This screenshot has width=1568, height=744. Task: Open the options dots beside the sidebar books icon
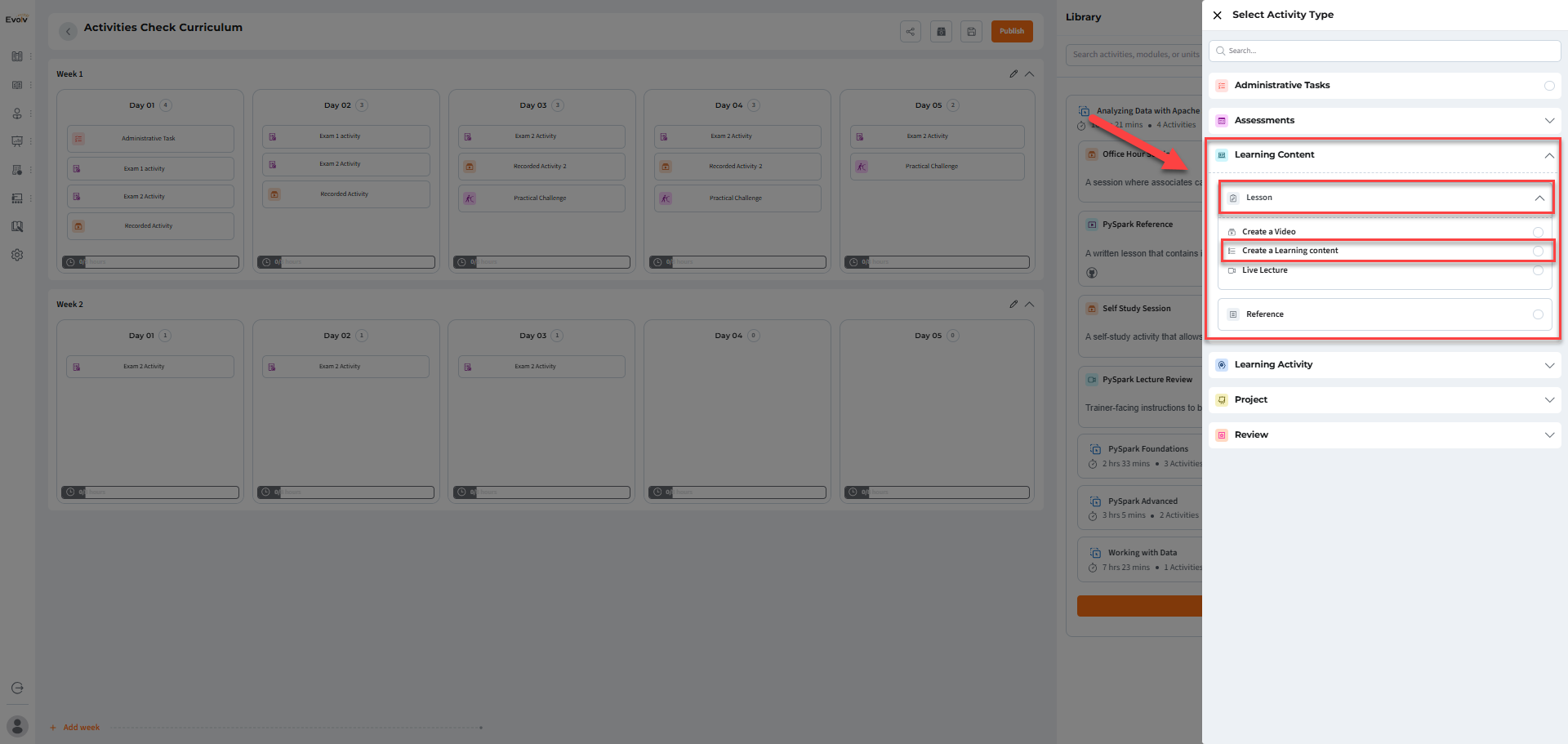(x=31, y=56)
